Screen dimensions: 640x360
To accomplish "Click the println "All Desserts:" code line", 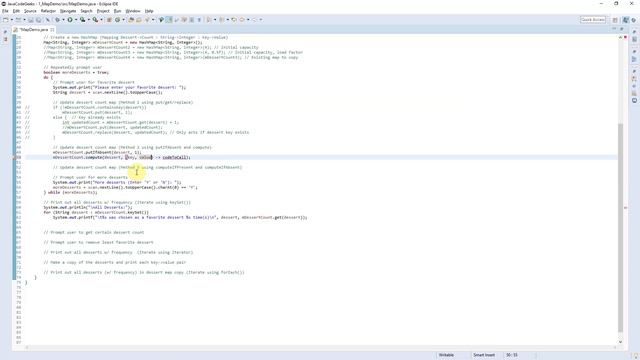I will pyautogui.click(x=88, y=207).
